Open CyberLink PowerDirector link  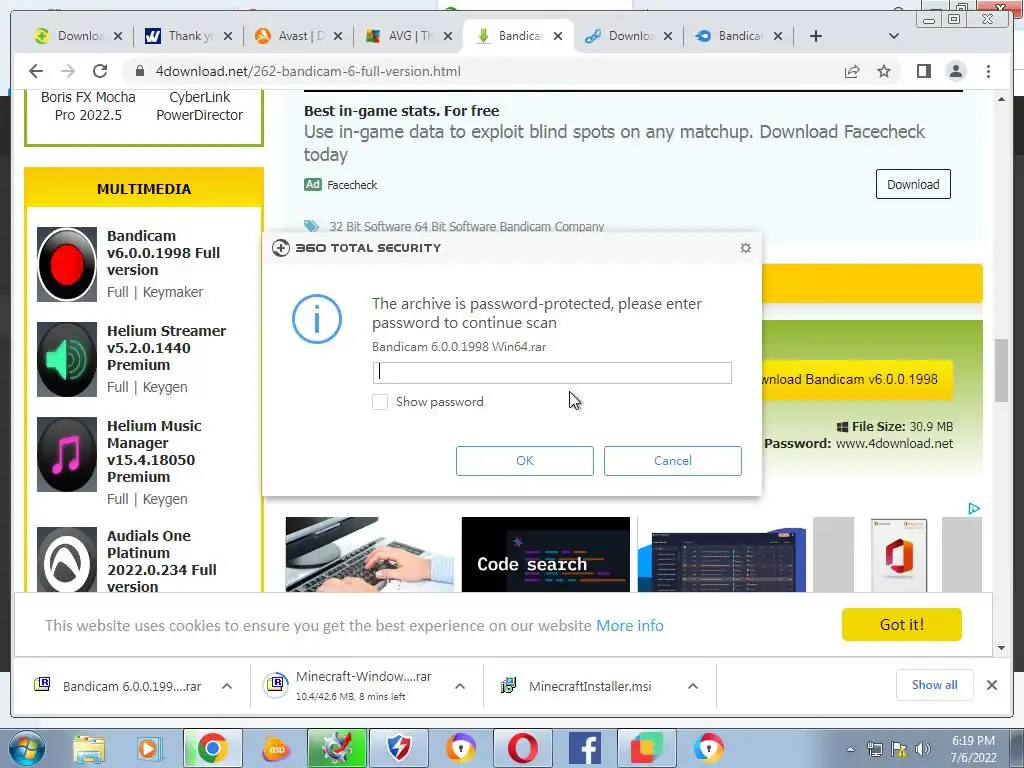click(x=199, y=106)
